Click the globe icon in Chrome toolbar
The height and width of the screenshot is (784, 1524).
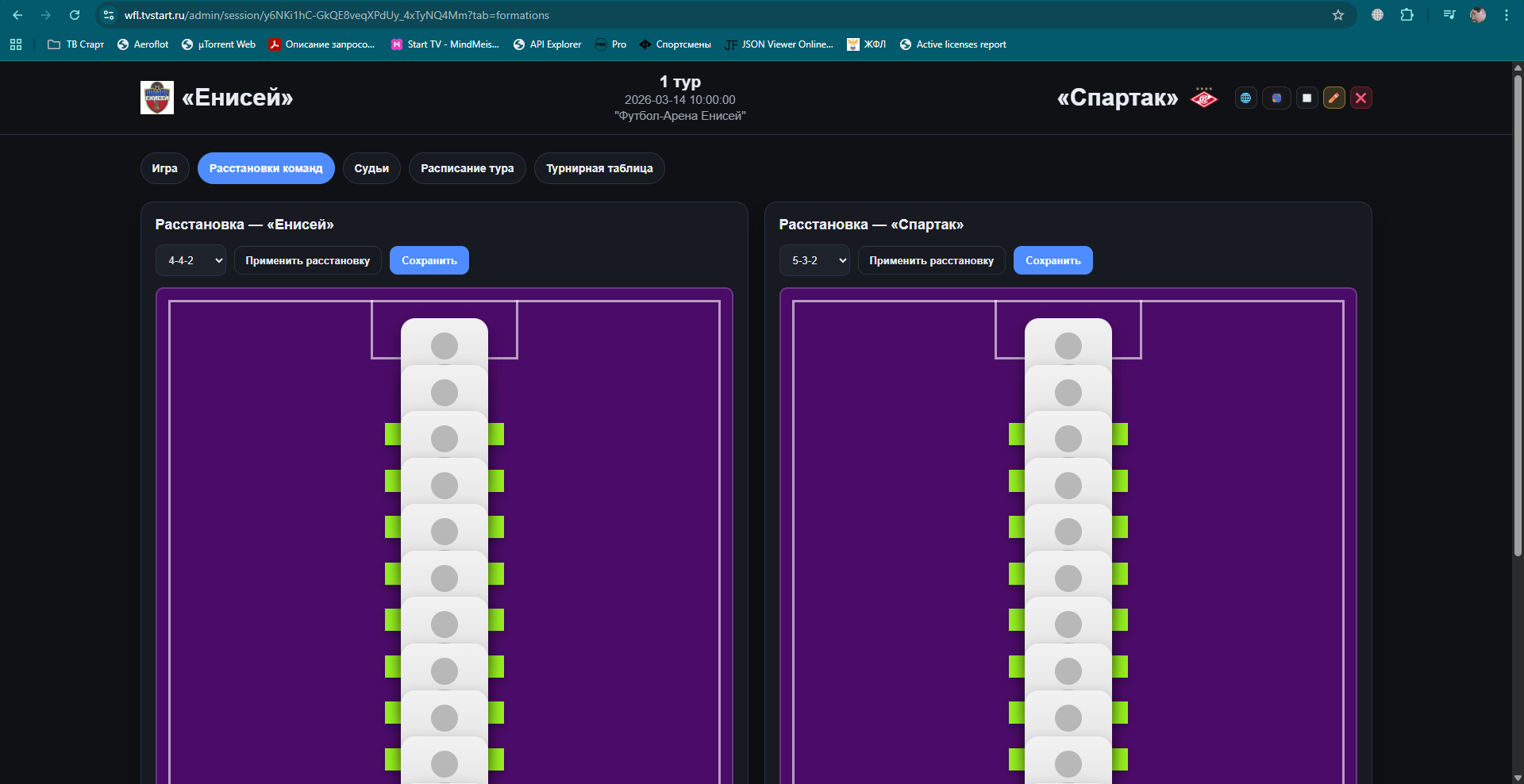coord(1377,15)
